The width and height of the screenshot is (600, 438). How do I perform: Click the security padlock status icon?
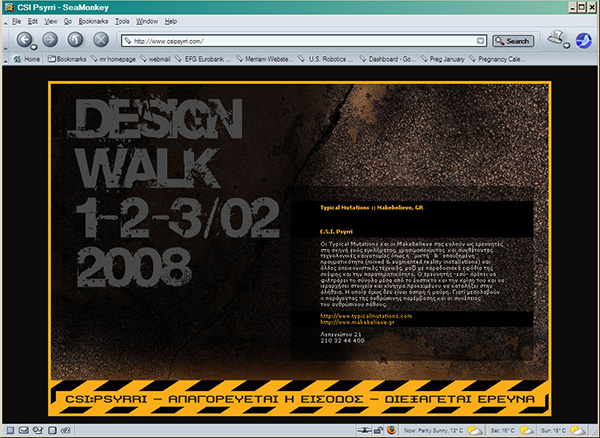378,430
